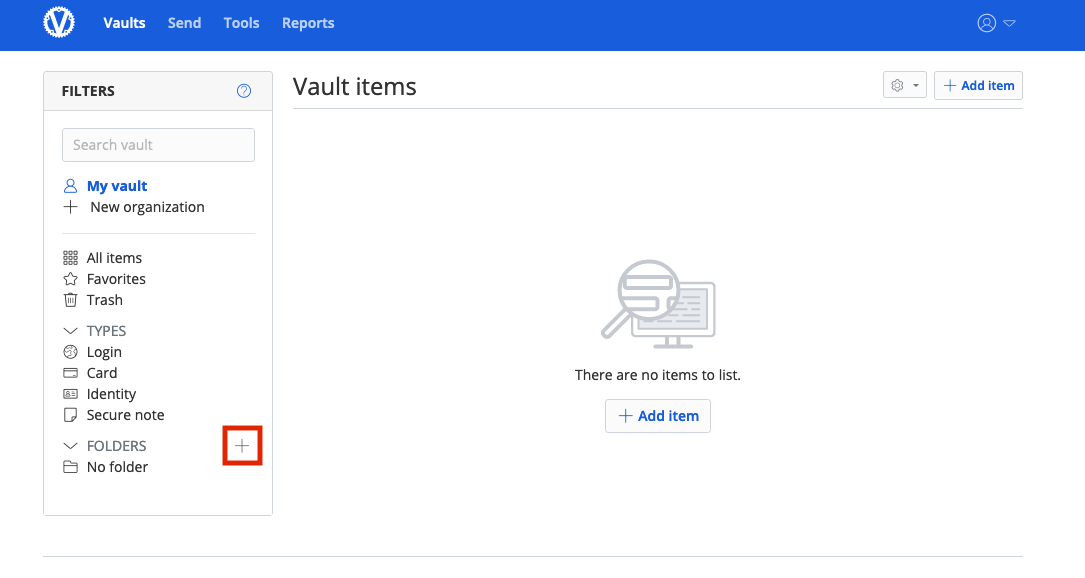
Task: Open the Tools tab
Action: tap(241, 23)
